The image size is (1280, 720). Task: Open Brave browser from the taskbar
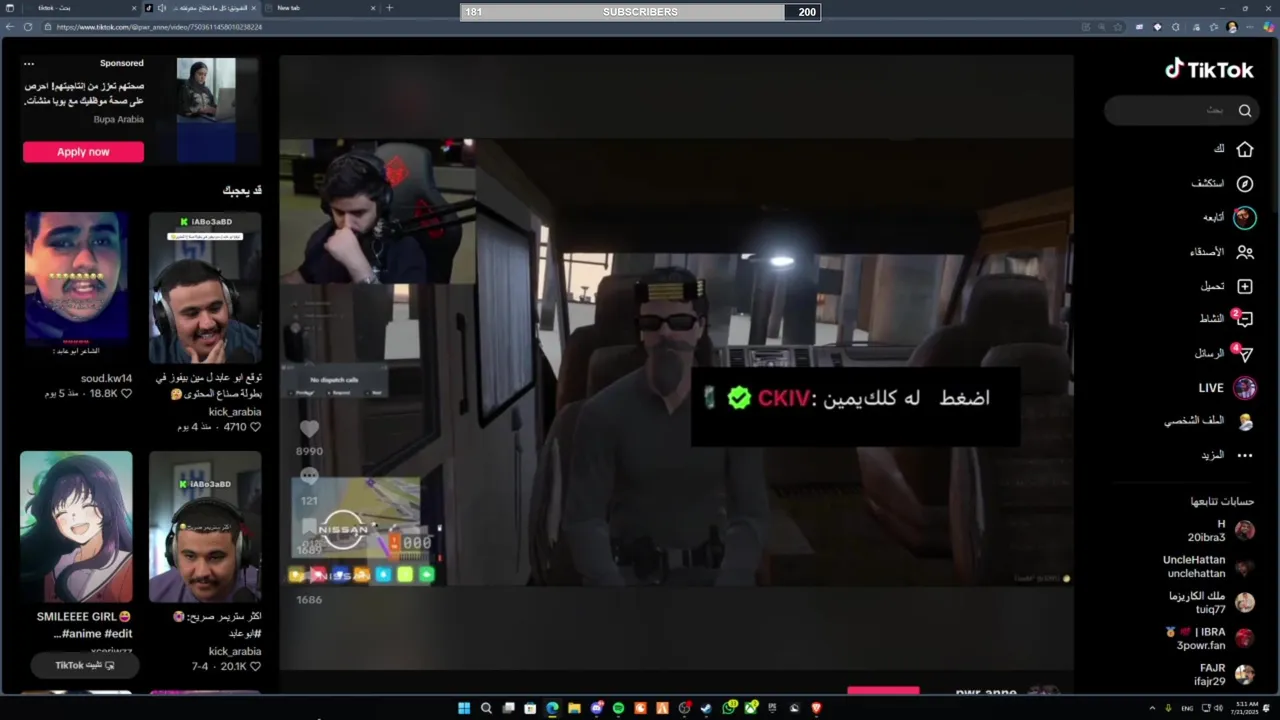click(x=816, y=708)
